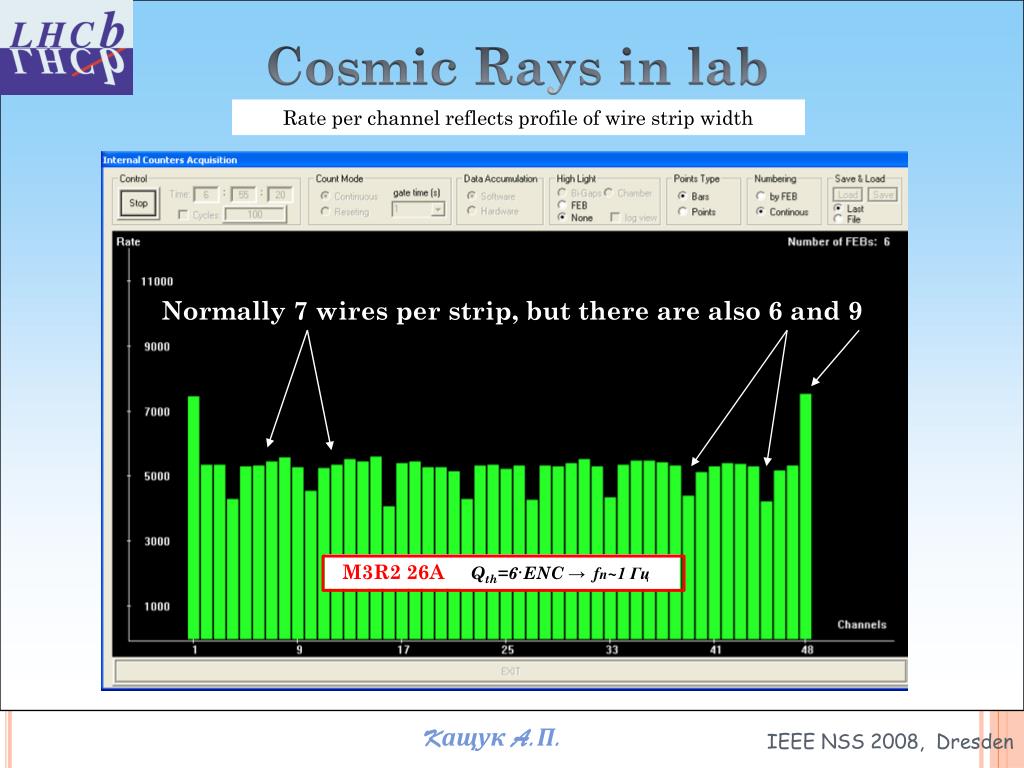Click the 'Cosmic Rays in lab' heading

click(x=517, y=67)
